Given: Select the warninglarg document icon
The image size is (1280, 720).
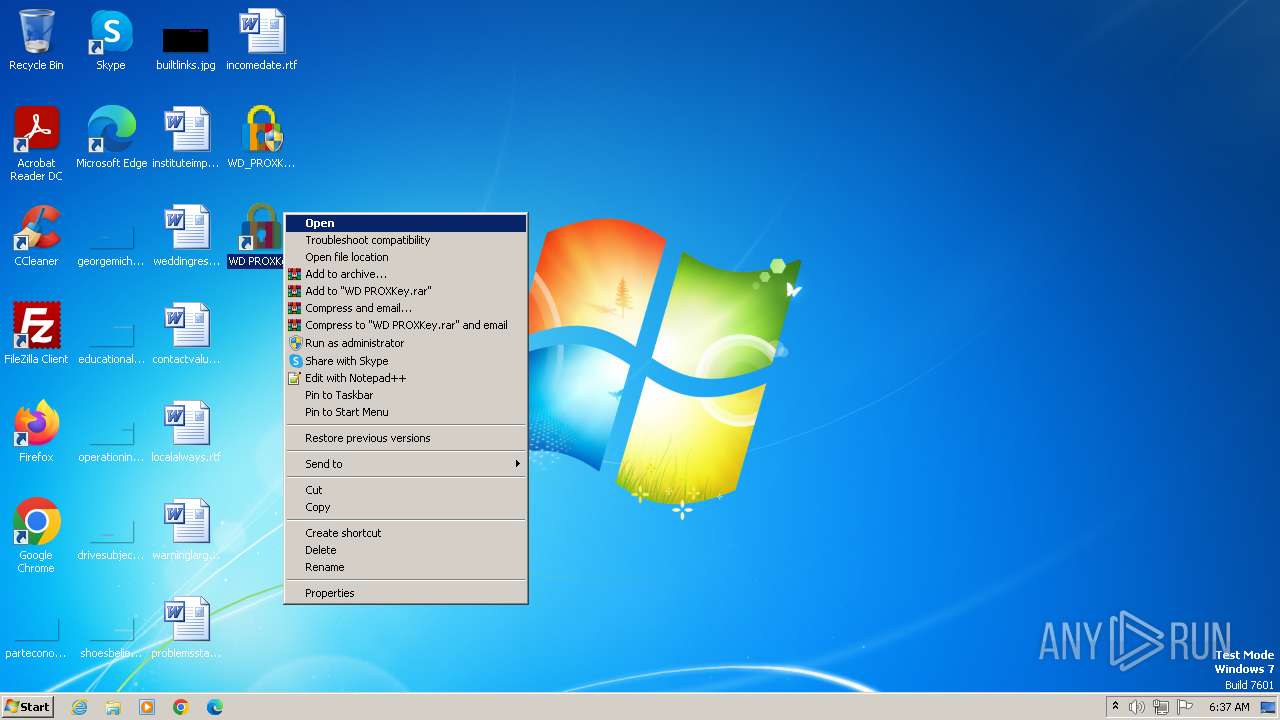Looking at the screenshot, I should (186, 530).
